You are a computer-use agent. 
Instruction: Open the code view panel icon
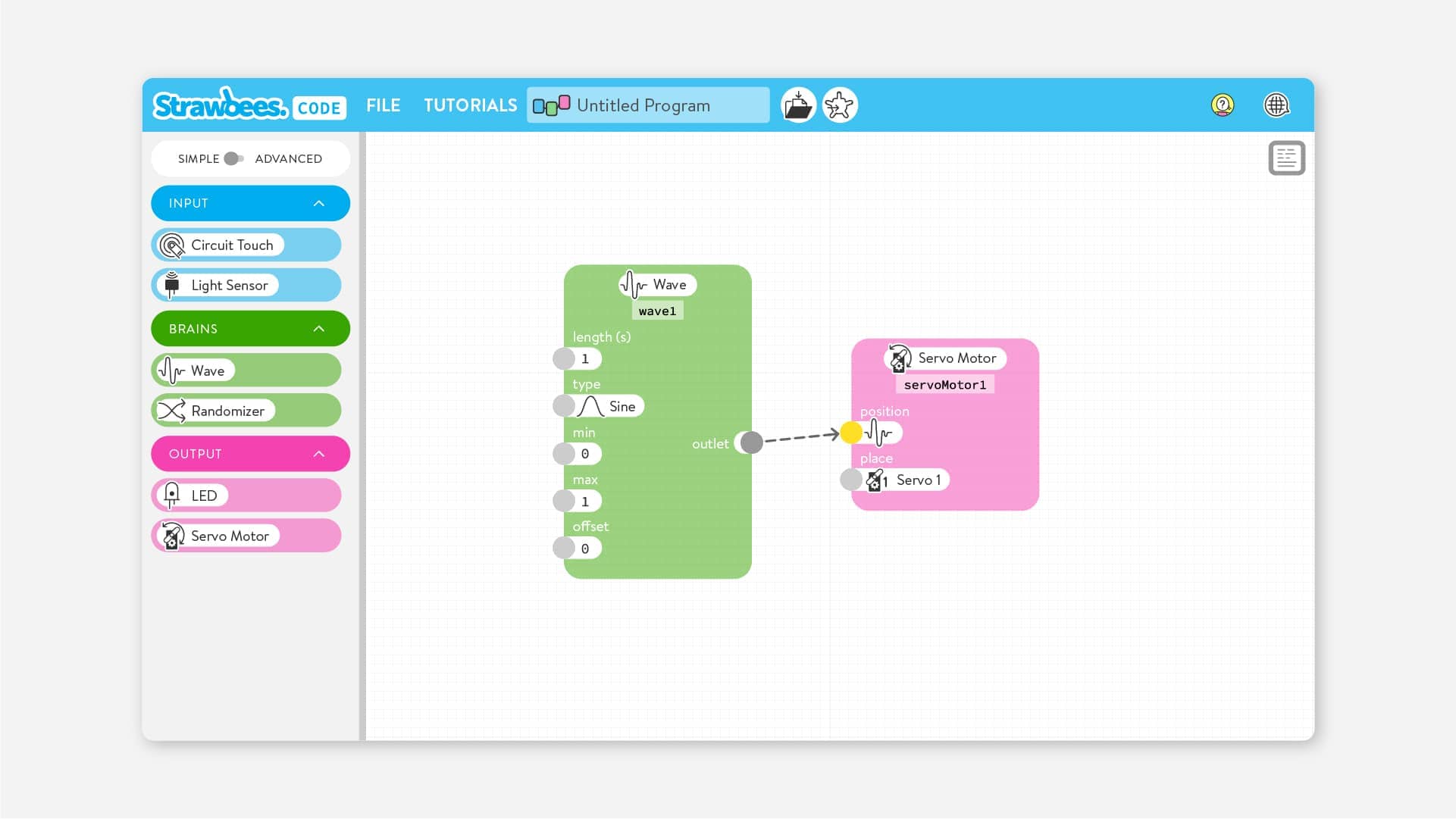pos(1286,158)
